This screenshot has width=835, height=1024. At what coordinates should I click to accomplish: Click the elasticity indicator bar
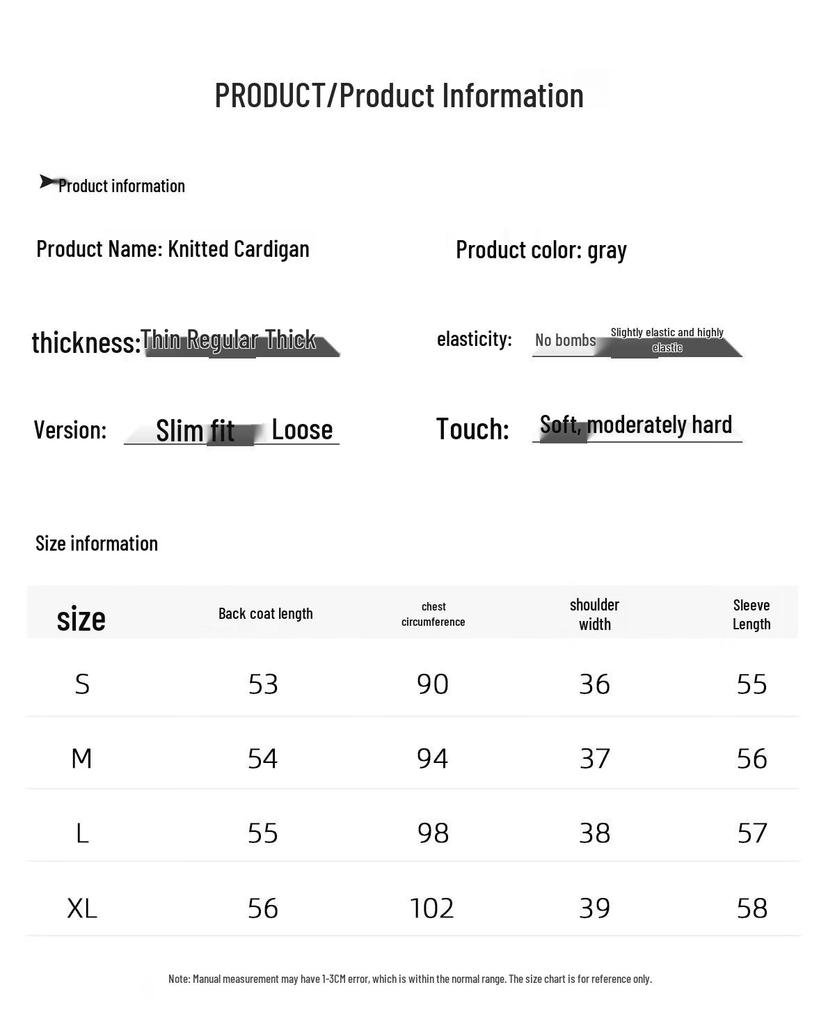click(637, 342)
